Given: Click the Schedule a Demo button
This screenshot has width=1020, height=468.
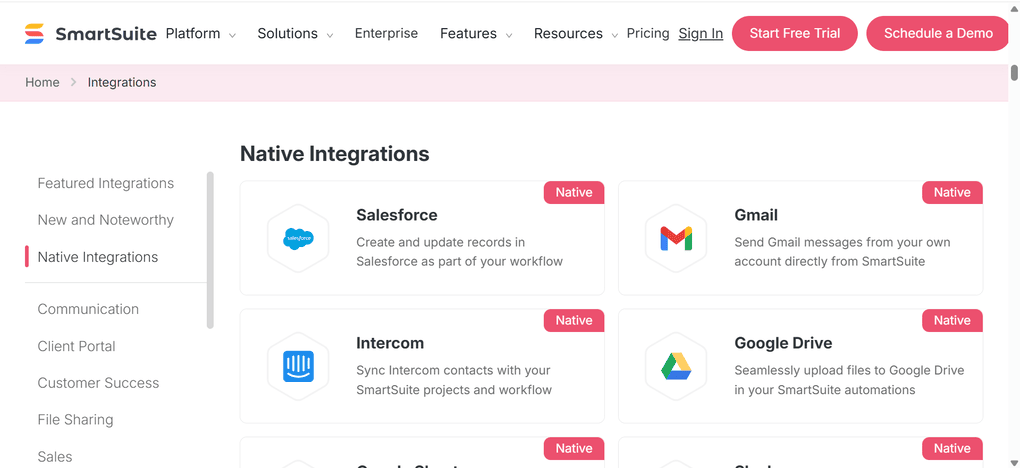Looking at the screenshot, I should (x=938, y=33).
